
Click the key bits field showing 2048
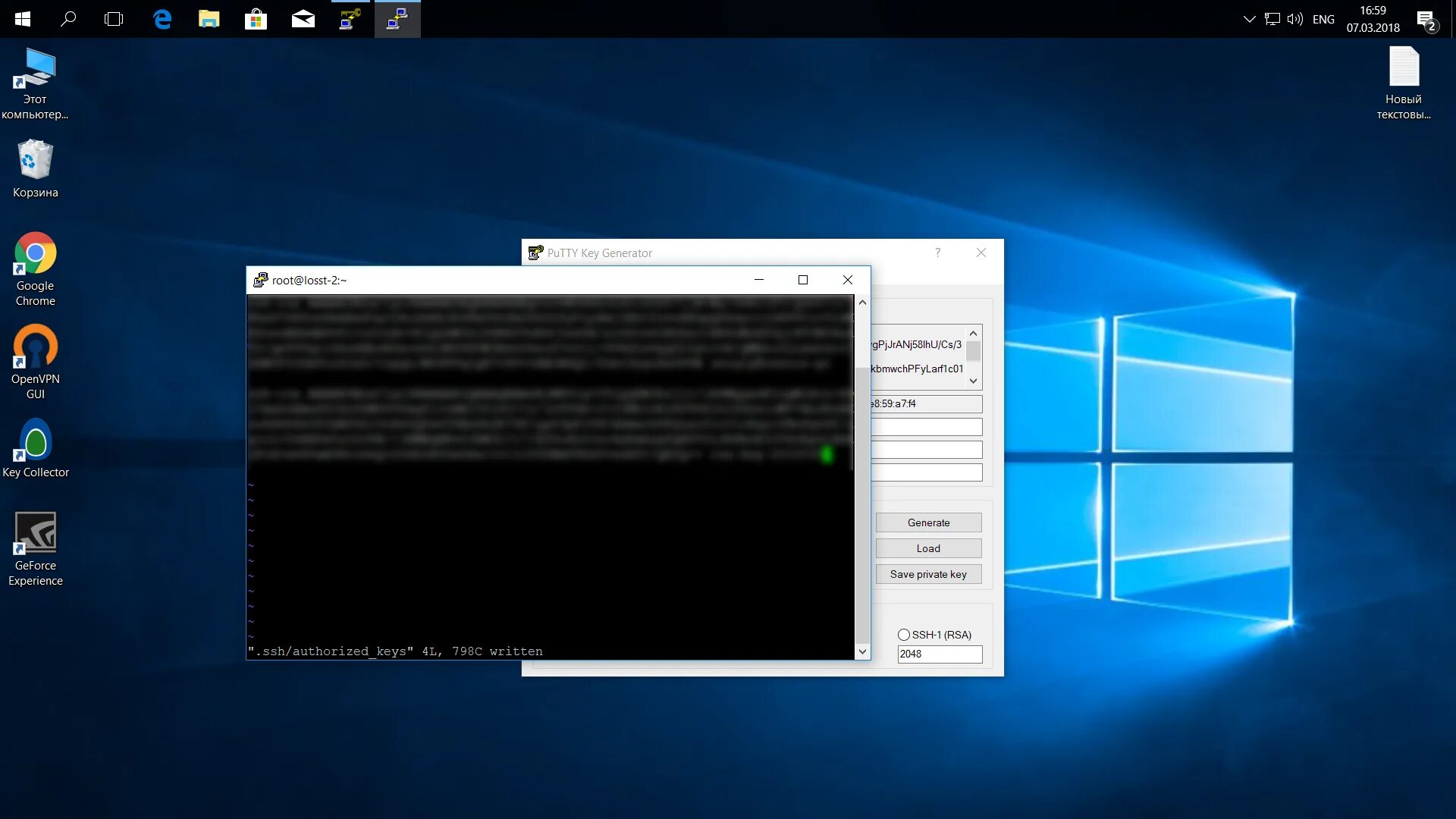pos(939,654)
